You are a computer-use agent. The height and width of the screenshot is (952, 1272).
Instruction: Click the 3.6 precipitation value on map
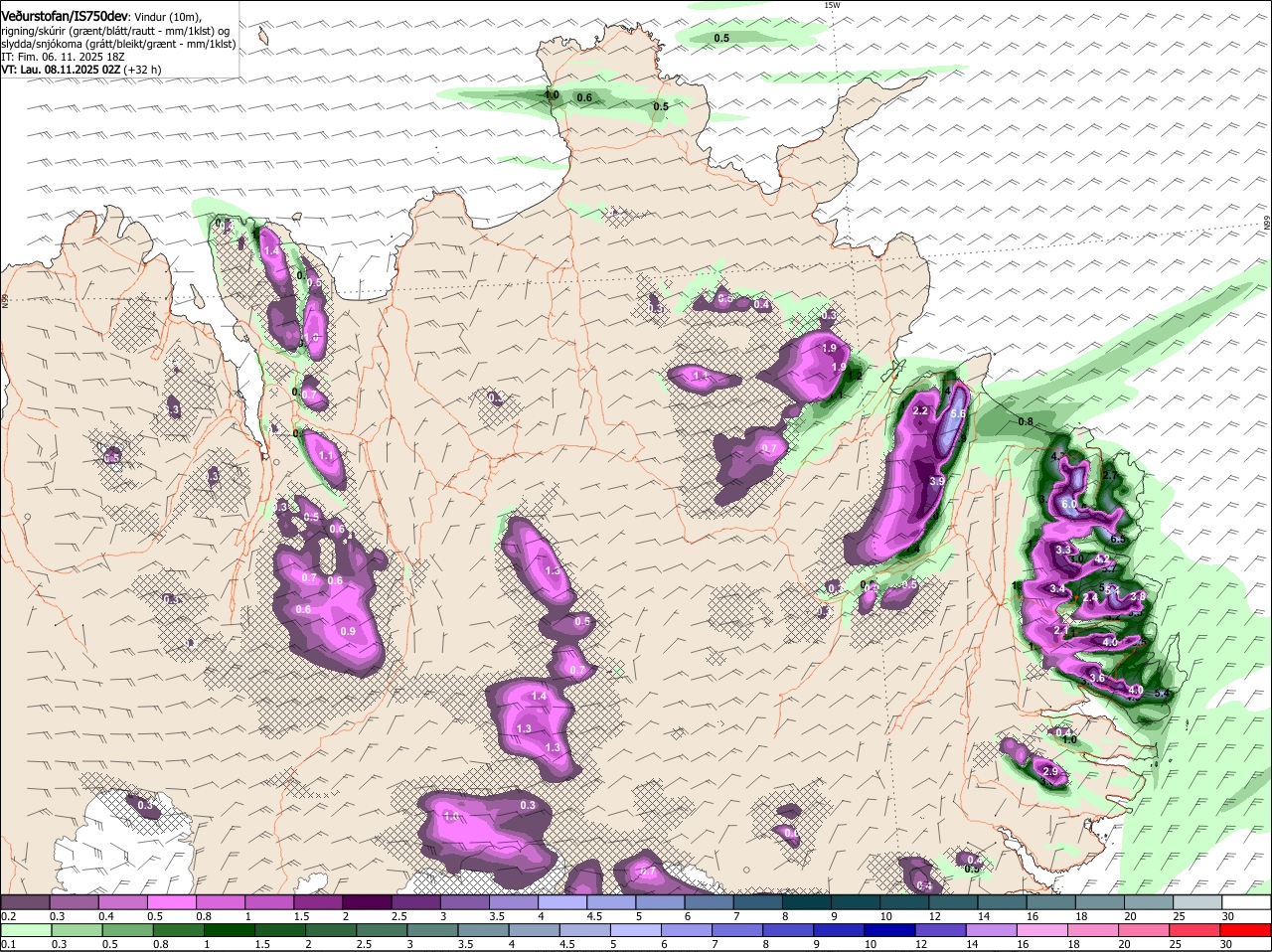point(1097,678)
